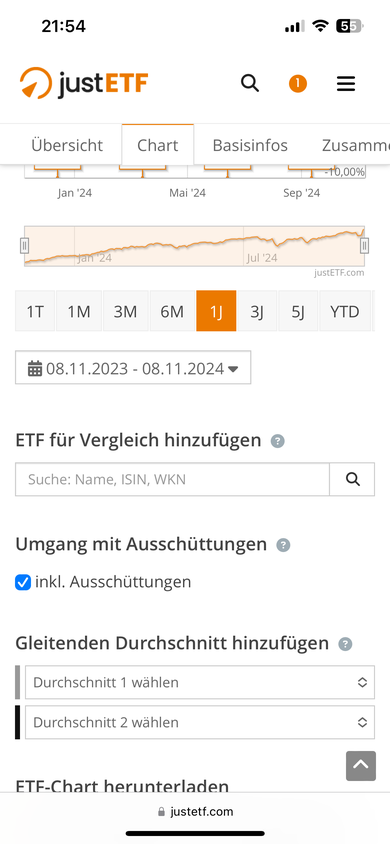Click the justETF logo
This screenshot has height=844, width=390.
pos(84,83)
